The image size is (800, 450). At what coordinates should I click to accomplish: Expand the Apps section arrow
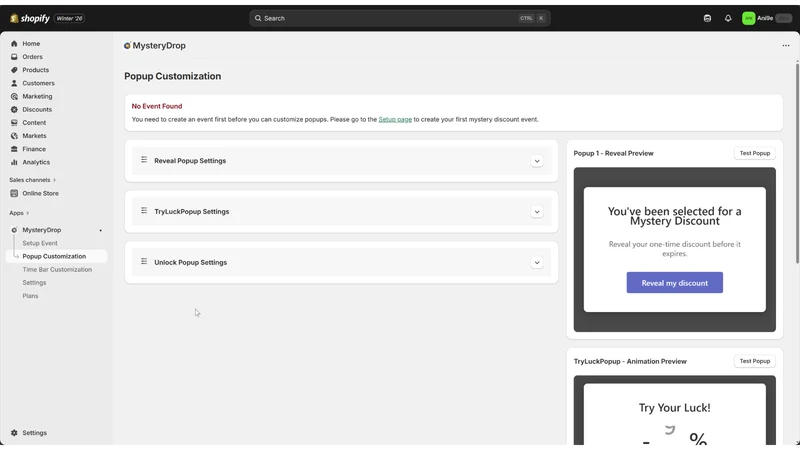pos(28,213)
